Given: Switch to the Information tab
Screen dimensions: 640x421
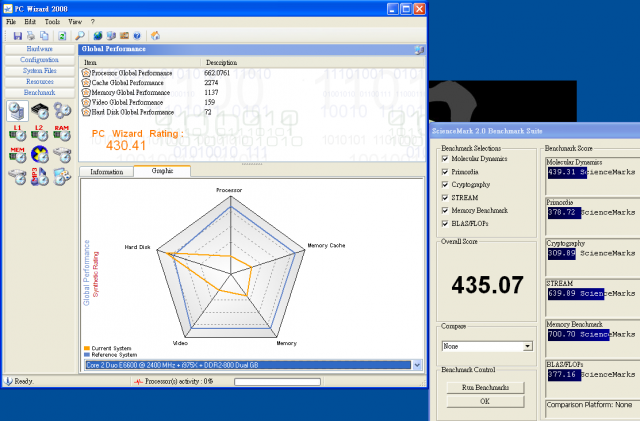Looking at the screenshot, I should coord(107,172).
